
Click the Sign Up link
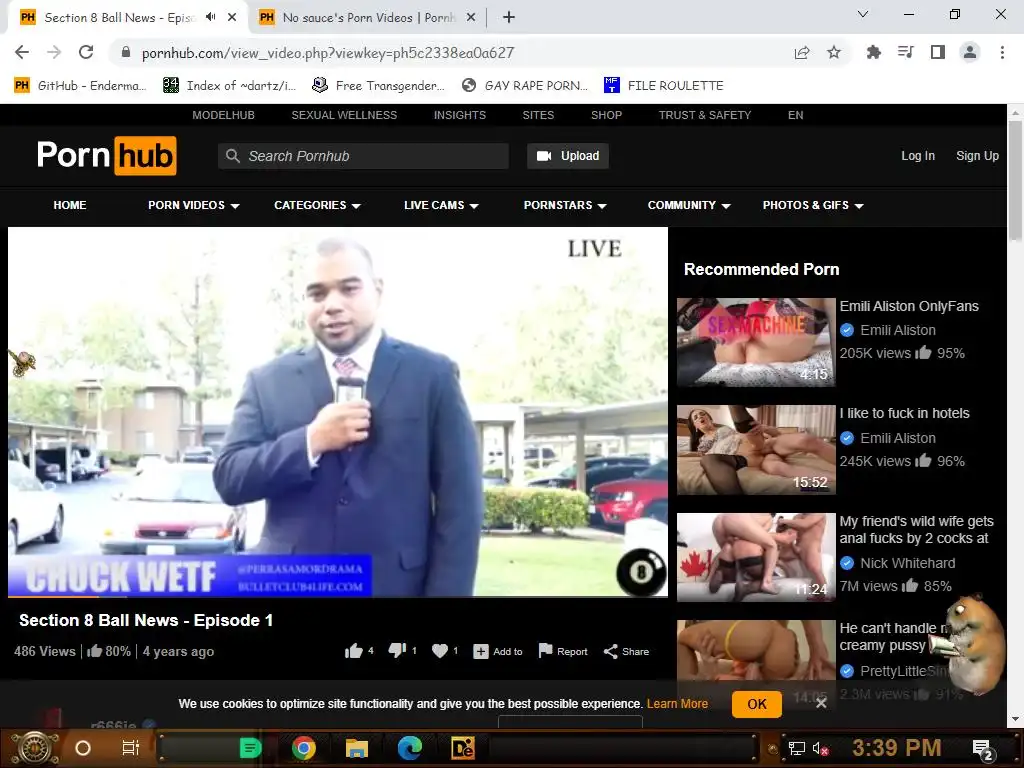(977, 155)
